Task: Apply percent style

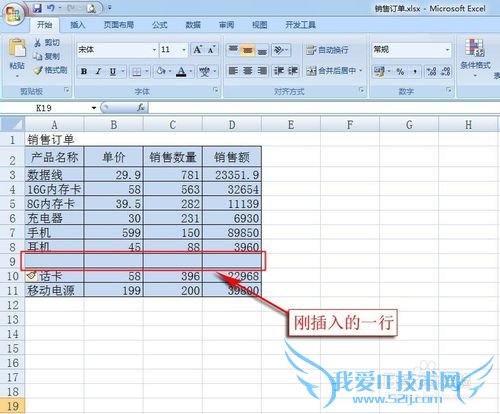Action: pos(400,71)
